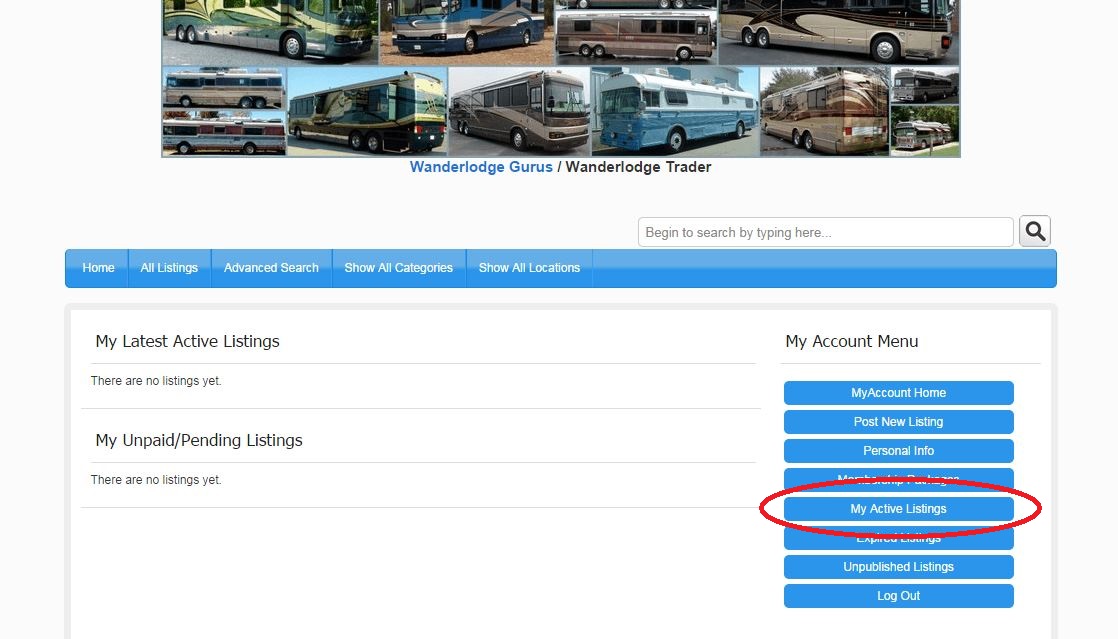The width and height of the screenshot is (1118, 639).
Task: Click the brown swirl-painted bus photo
Action: (x=824, y=111)
